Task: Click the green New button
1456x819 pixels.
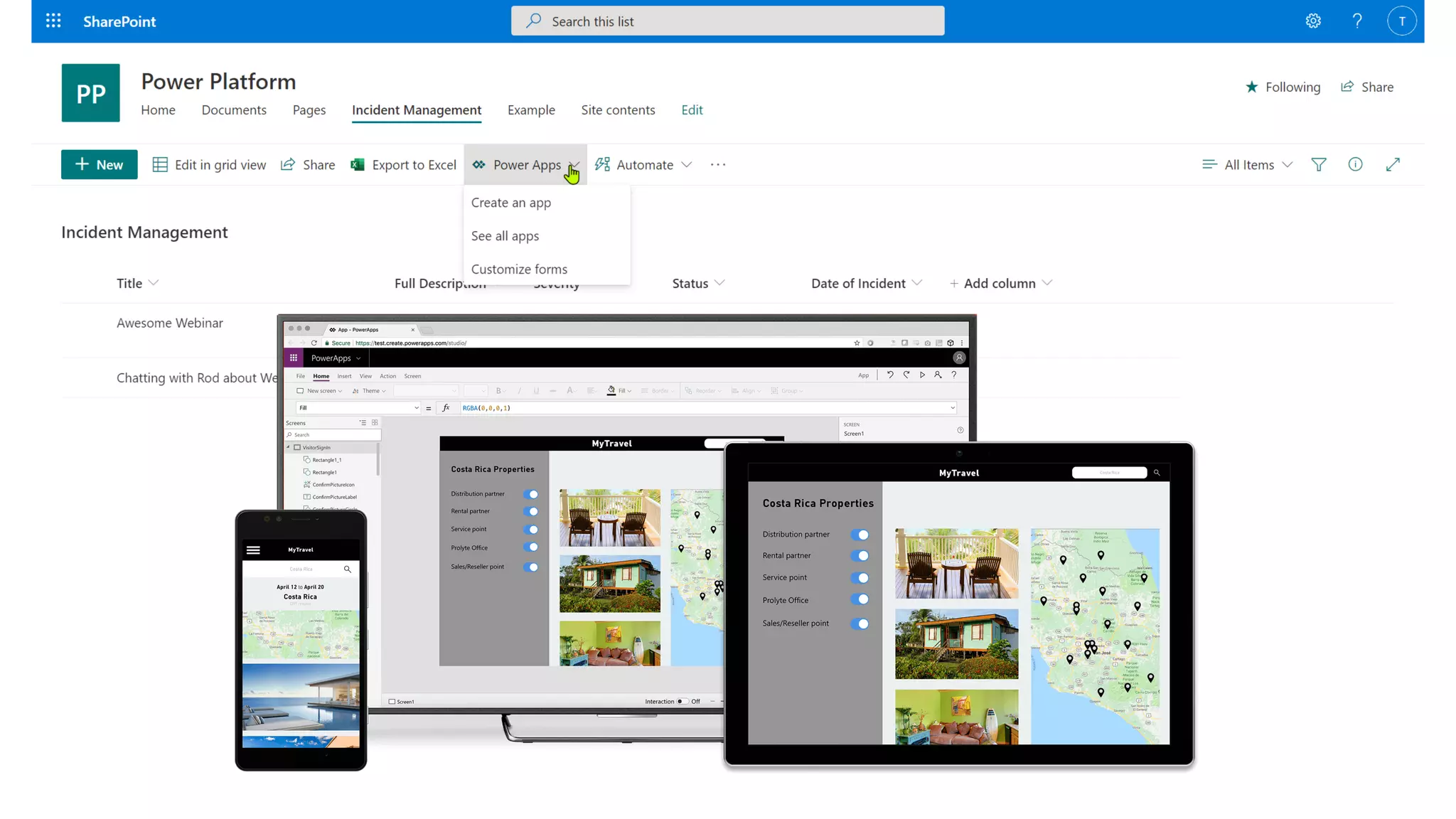Action: (x=99, y=165)
